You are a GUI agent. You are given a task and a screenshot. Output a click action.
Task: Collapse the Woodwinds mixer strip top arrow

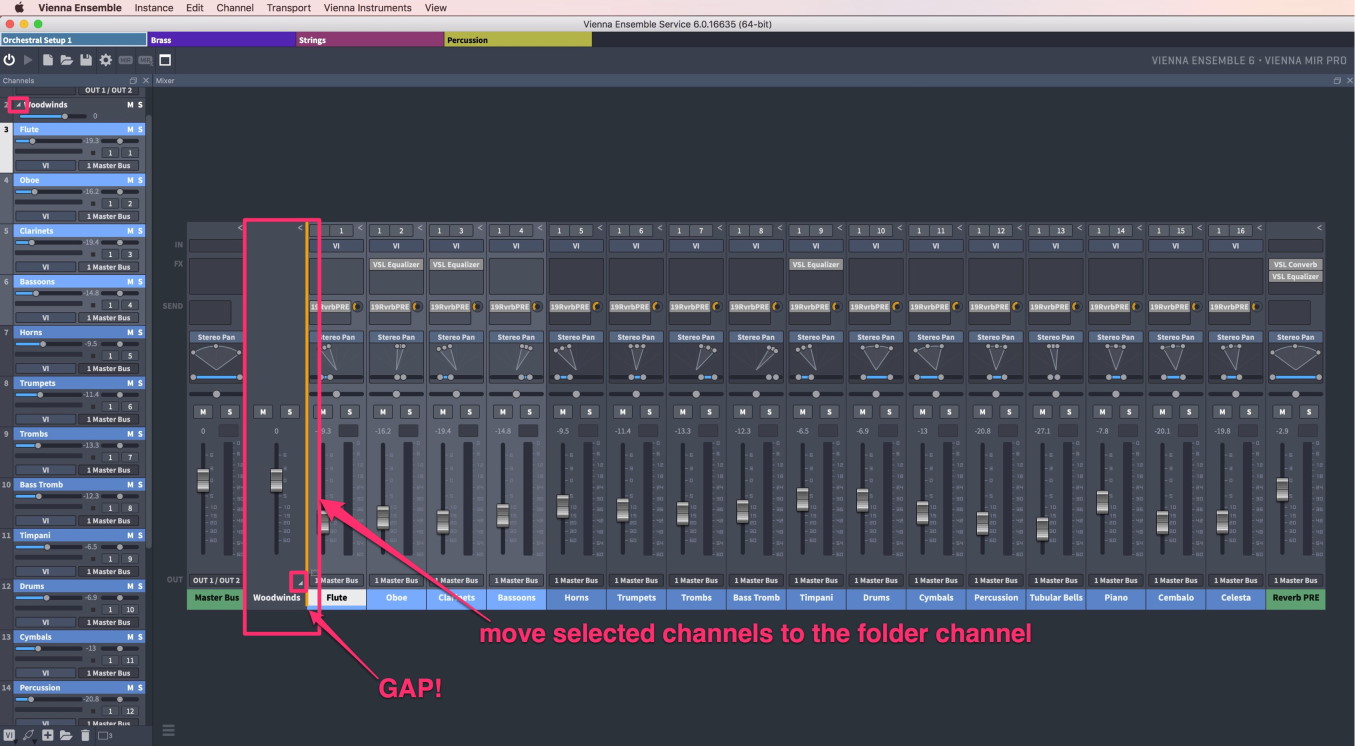(x=299, y=228)
